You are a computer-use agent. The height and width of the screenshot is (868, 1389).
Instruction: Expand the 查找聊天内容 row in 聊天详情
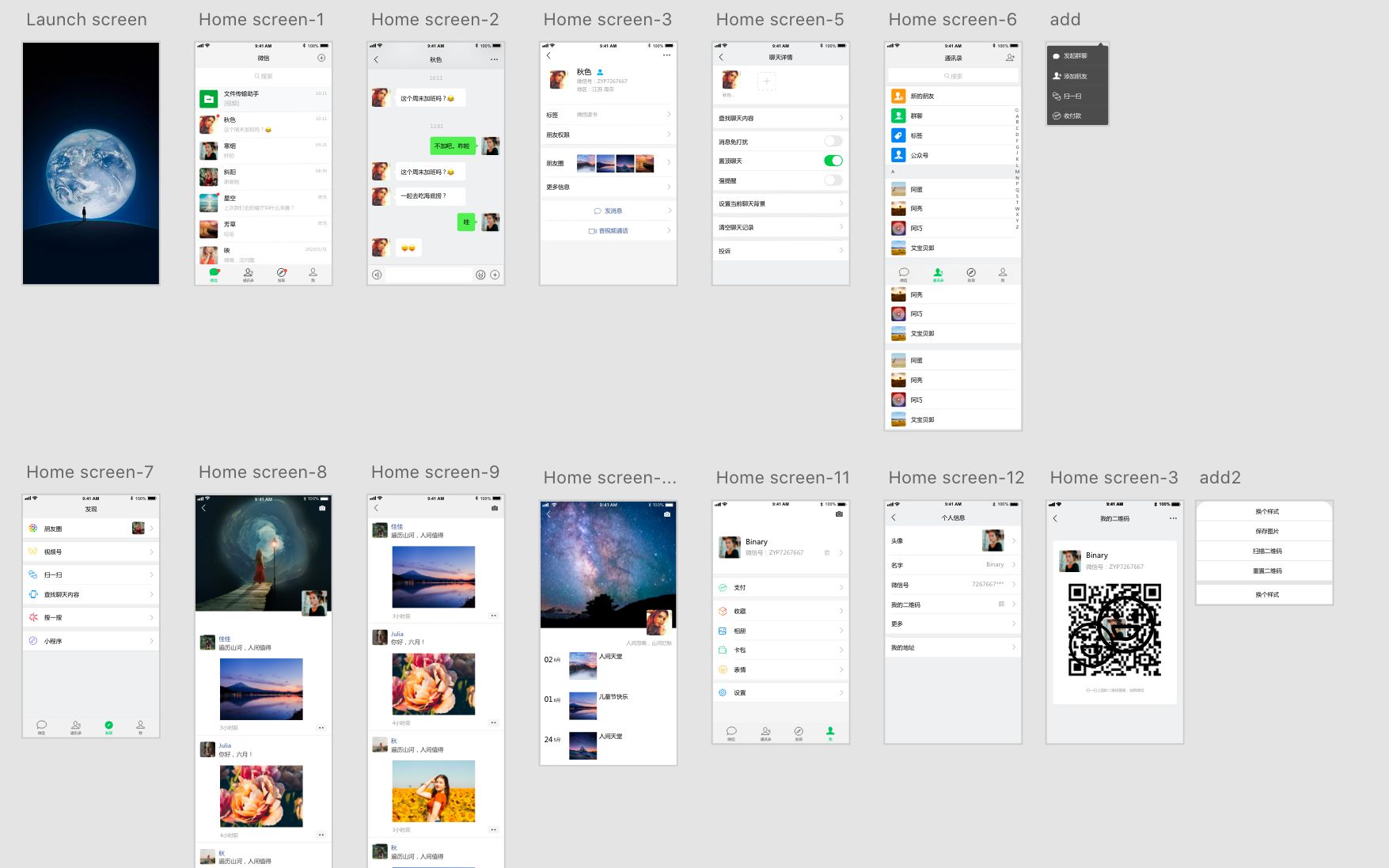(x=780, y=118)
